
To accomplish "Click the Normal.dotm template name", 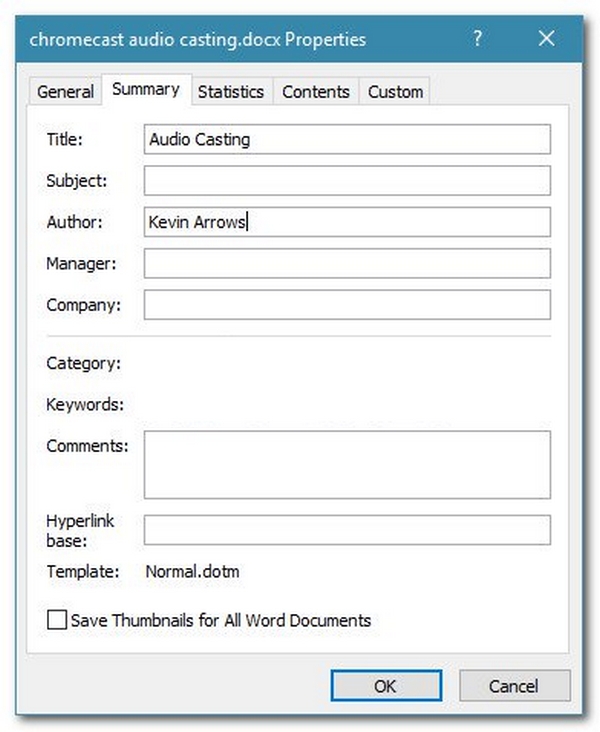I will [x=192, y=572].
